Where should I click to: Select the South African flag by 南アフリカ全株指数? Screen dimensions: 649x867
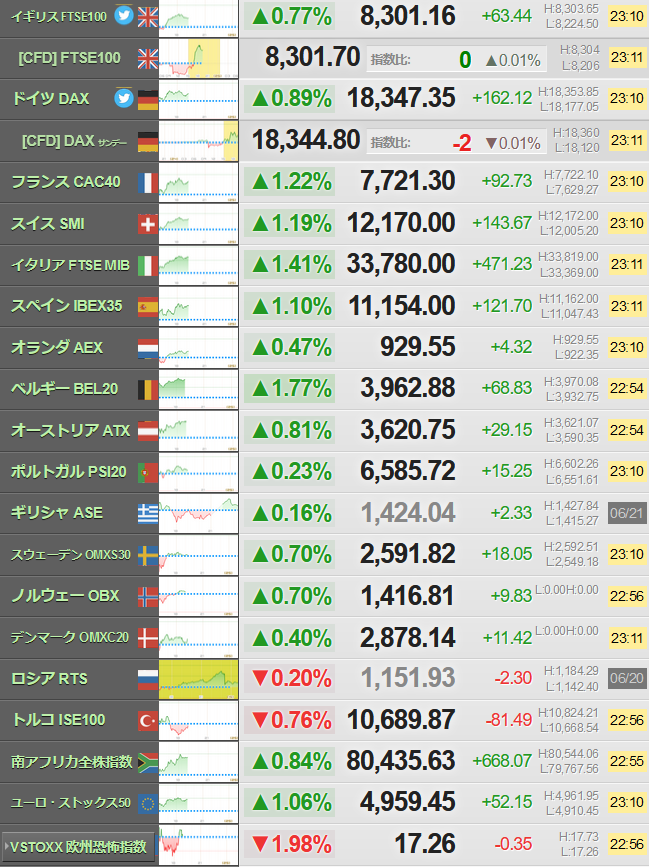tap(148, 762)
